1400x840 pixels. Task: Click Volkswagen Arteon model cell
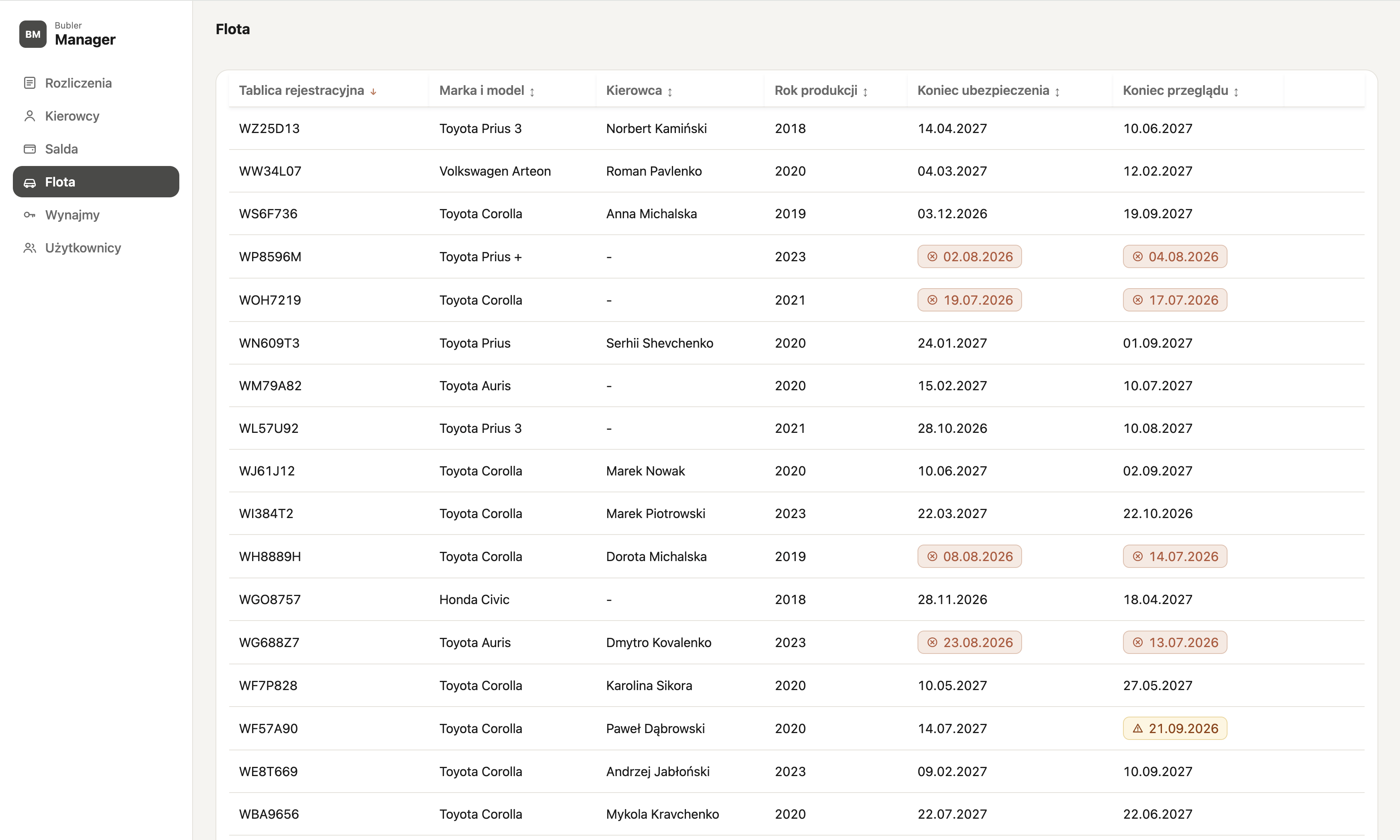pos(495,171)
